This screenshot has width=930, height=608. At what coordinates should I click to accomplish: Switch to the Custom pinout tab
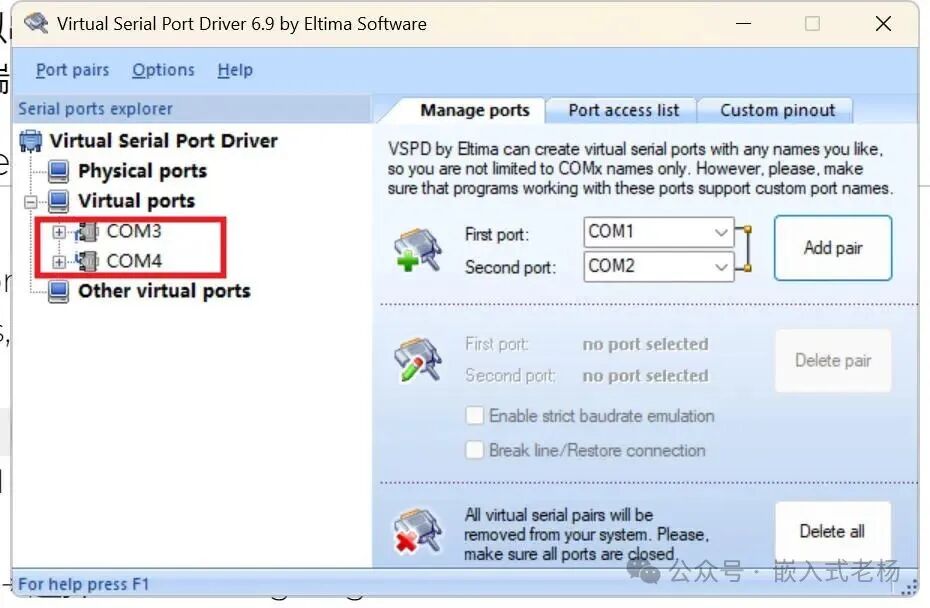pos(777,110)
